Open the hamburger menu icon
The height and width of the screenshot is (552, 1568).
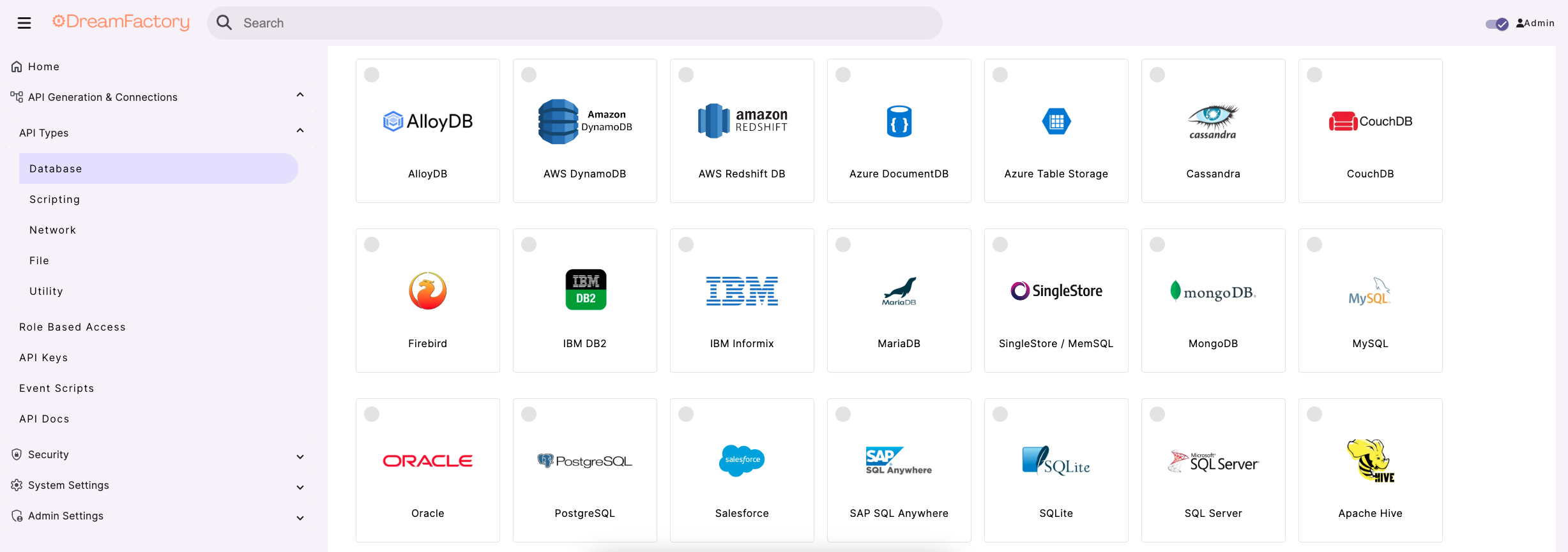(24, 23)
